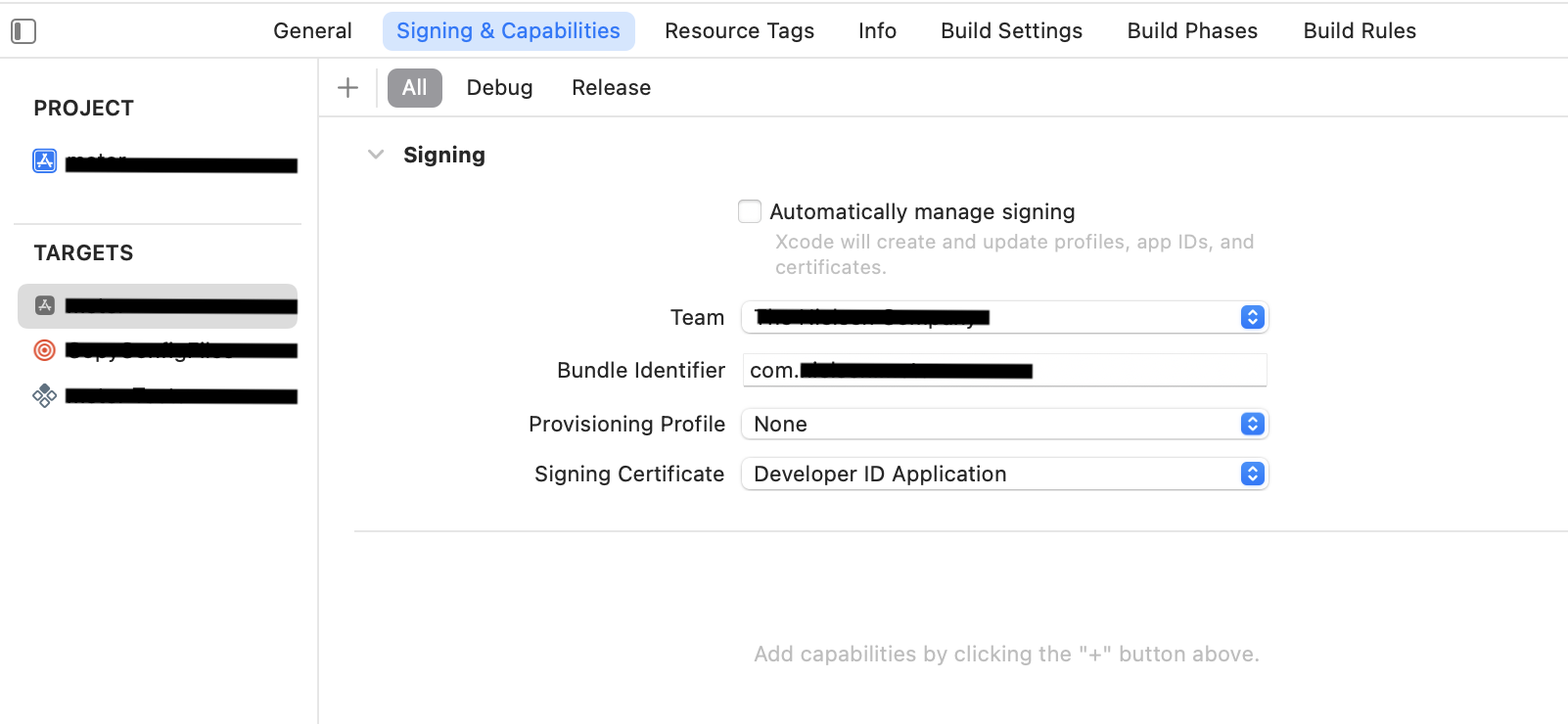This screenshot has height=724, width=1568.
Task: Select the app target icon in Targets
Action: click(45, 305)
